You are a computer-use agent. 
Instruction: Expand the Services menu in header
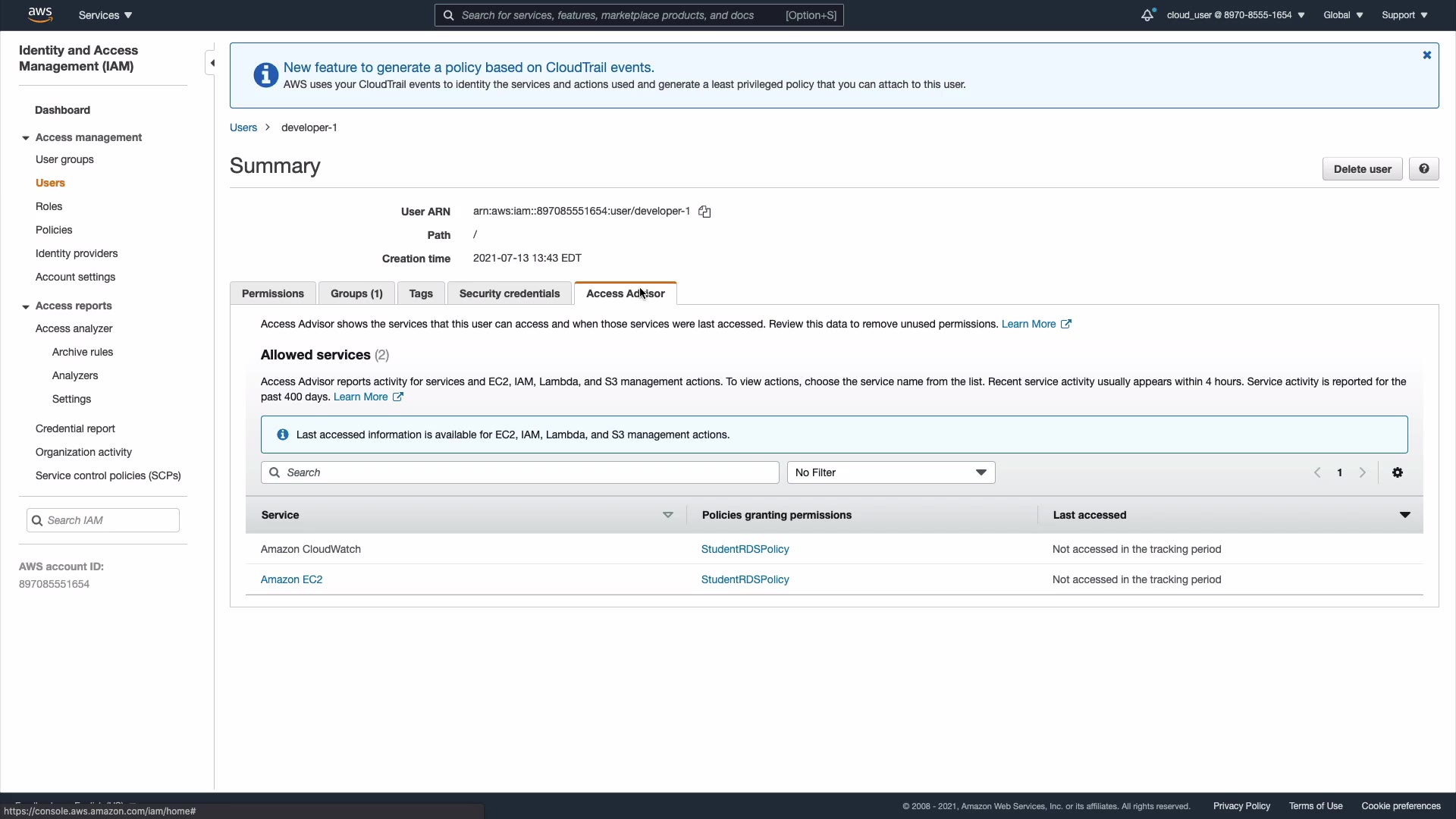(x=105, y=15)
